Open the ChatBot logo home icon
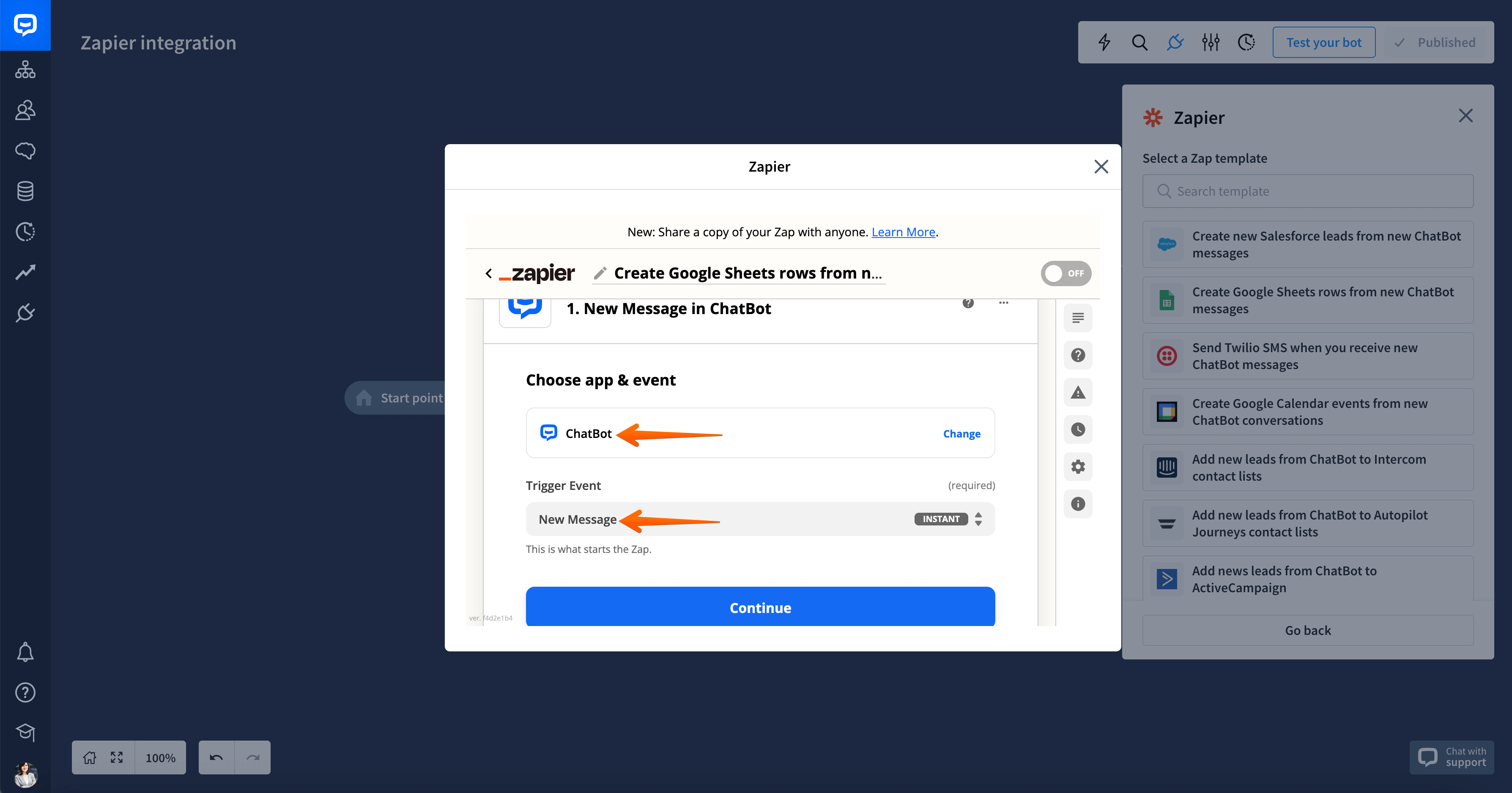Viewport: 1512px width, 793px height. click(25, 25)
